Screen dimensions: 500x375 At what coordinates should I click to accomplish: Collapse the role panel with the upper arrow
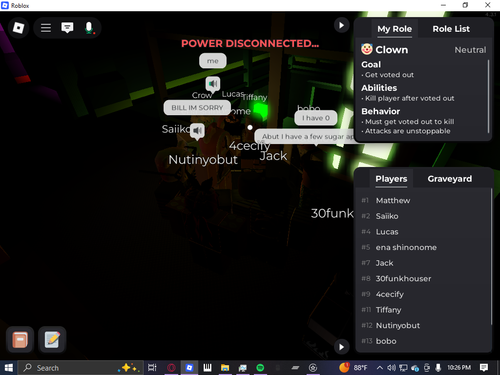[341, 25]
